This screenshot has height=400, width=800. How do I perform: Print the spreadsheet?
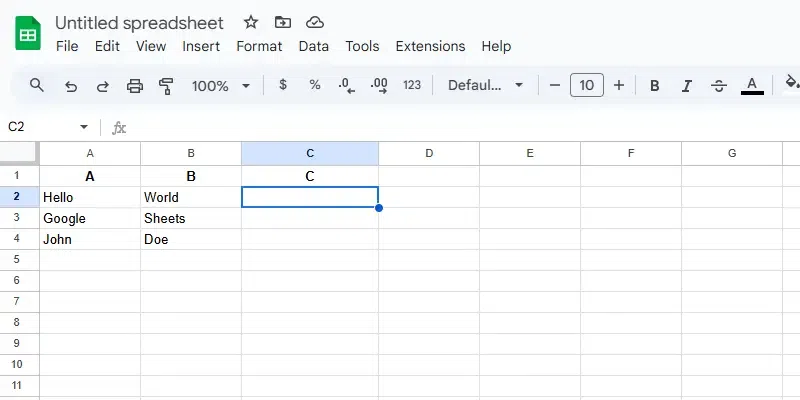135,86
